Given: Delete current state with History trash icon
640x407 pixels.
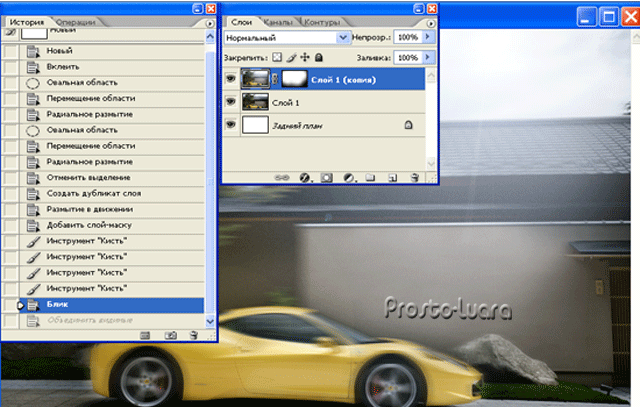Looking at the screenshot, I should click(x=193, y=336).
